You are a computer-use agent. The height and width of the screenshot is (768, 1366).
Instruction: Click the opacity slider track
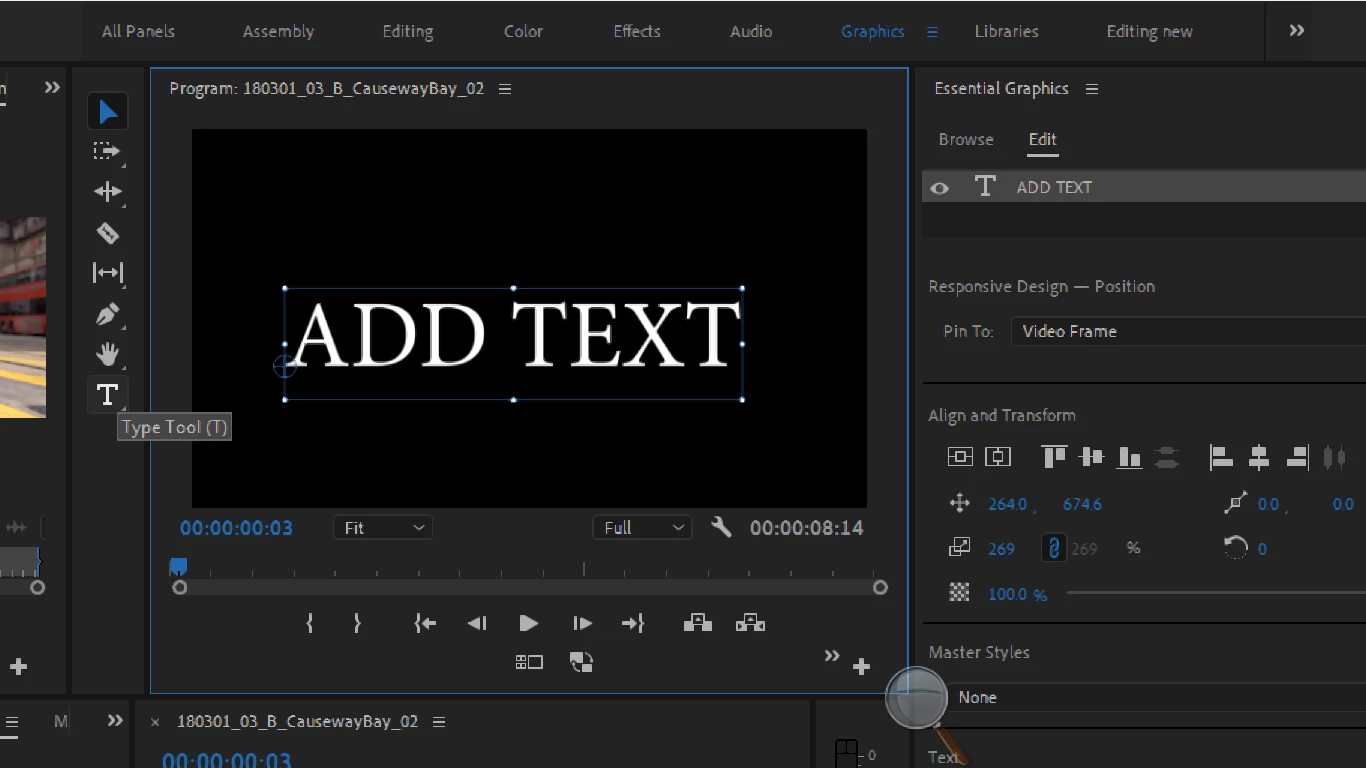(1215, 593)
